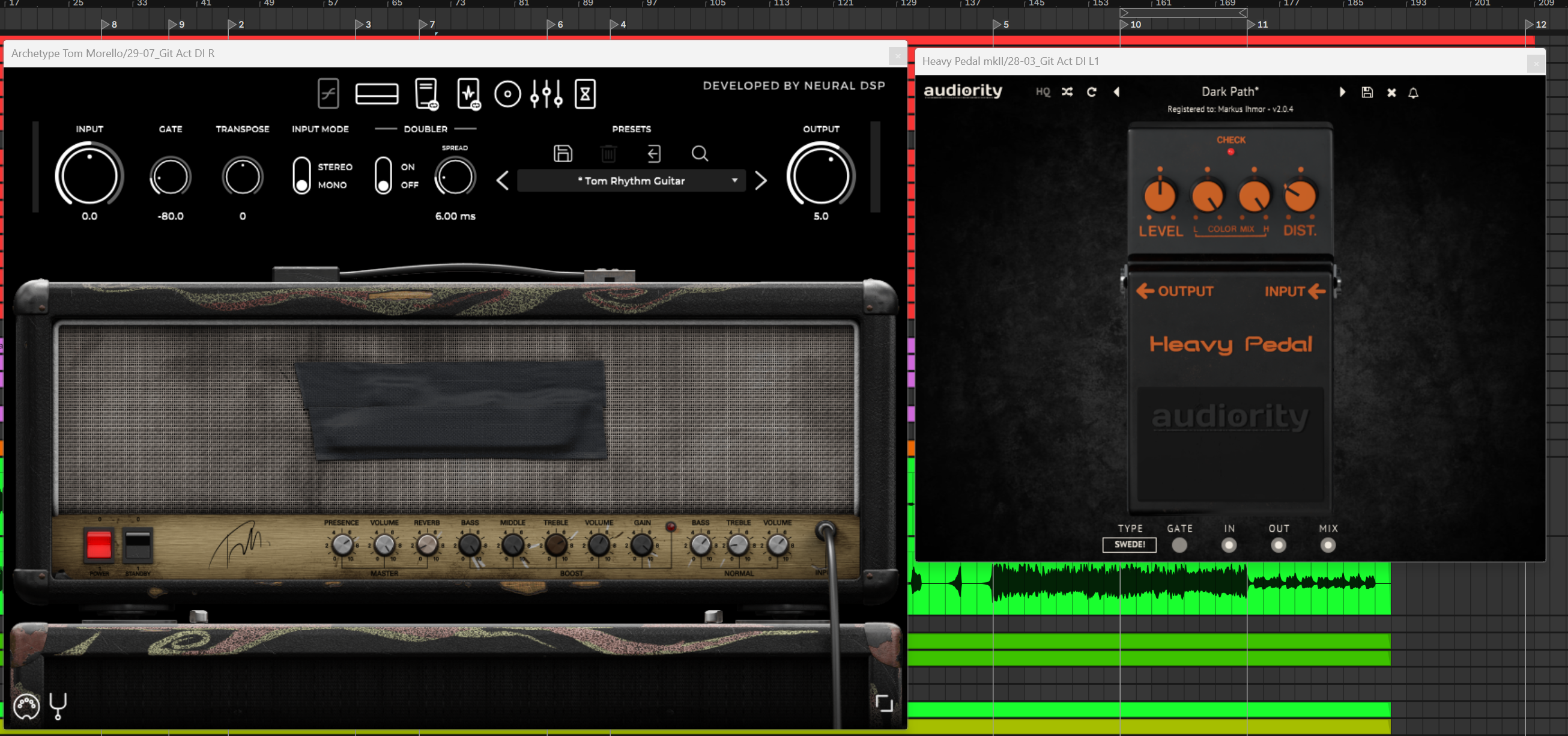Click the SWEDE! type button

point(1129,545)
